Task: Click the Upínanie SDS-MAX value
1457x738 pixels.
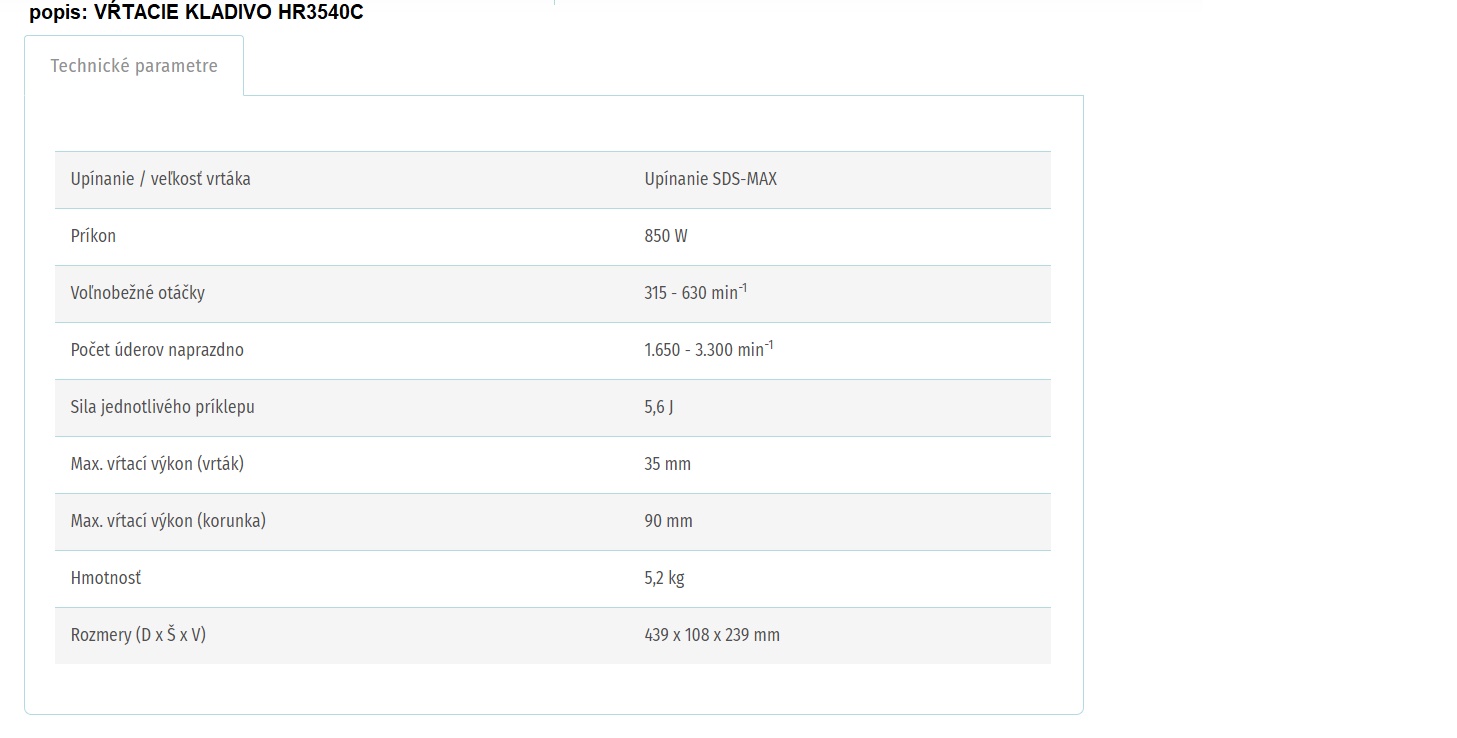Action: 711,179
